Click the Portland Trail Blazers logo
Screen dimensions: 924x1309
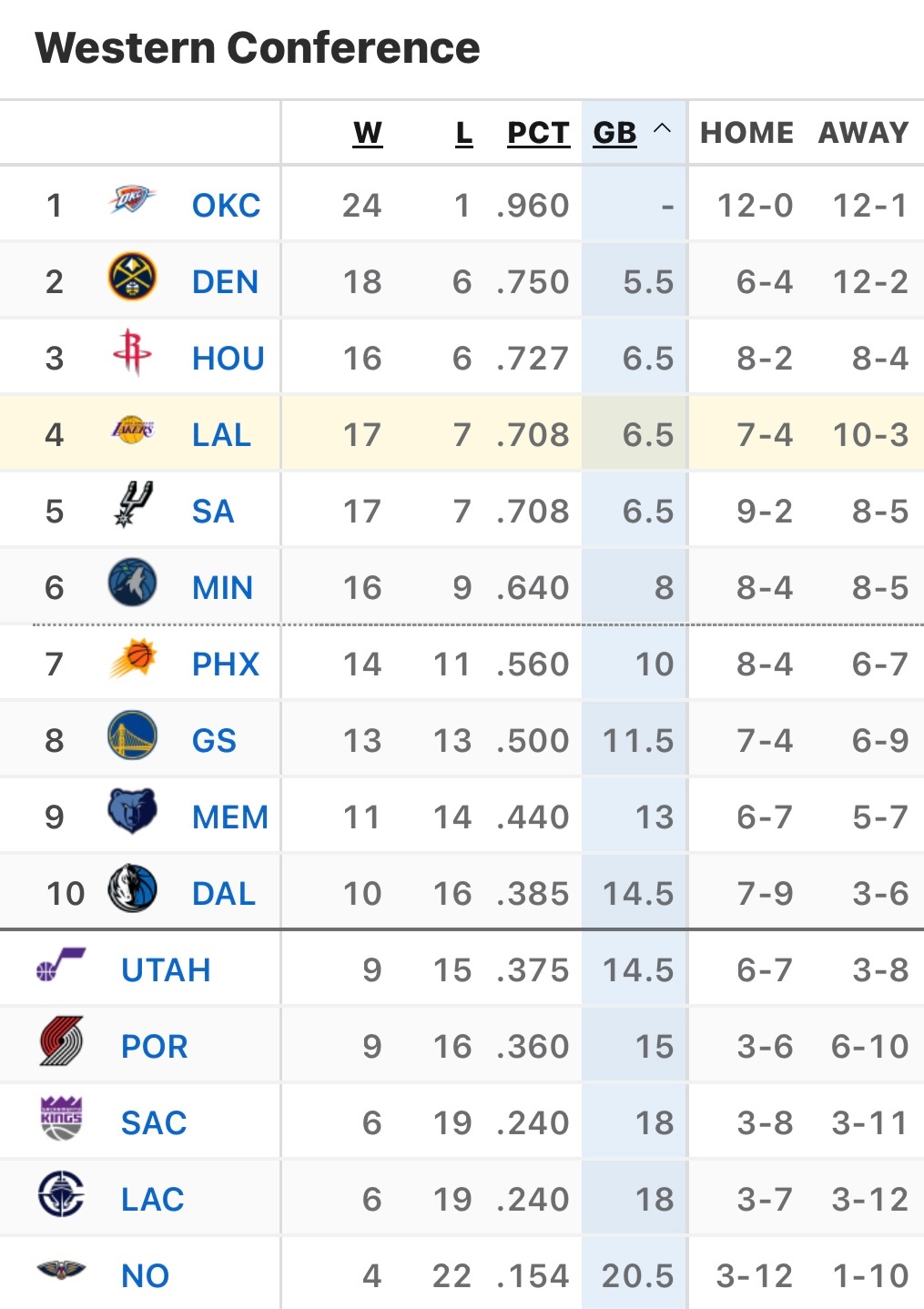click(x=62, y=1041)
